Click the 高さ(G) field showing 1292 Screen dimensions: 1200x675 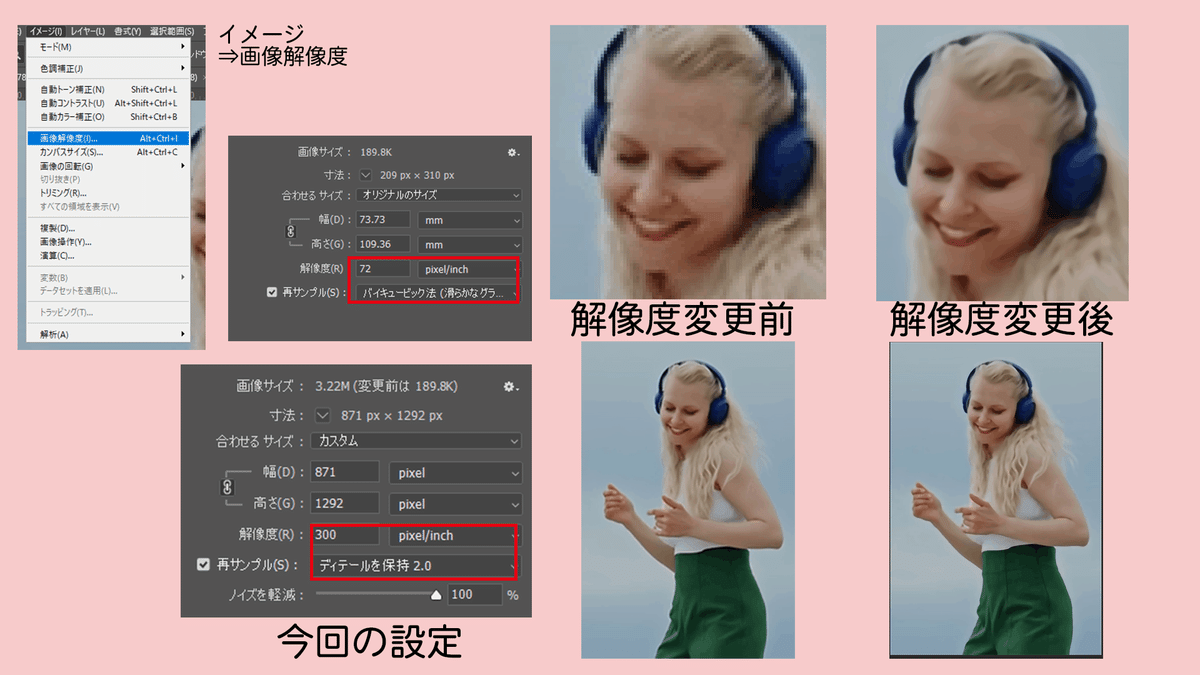click(x=345, y=504)
